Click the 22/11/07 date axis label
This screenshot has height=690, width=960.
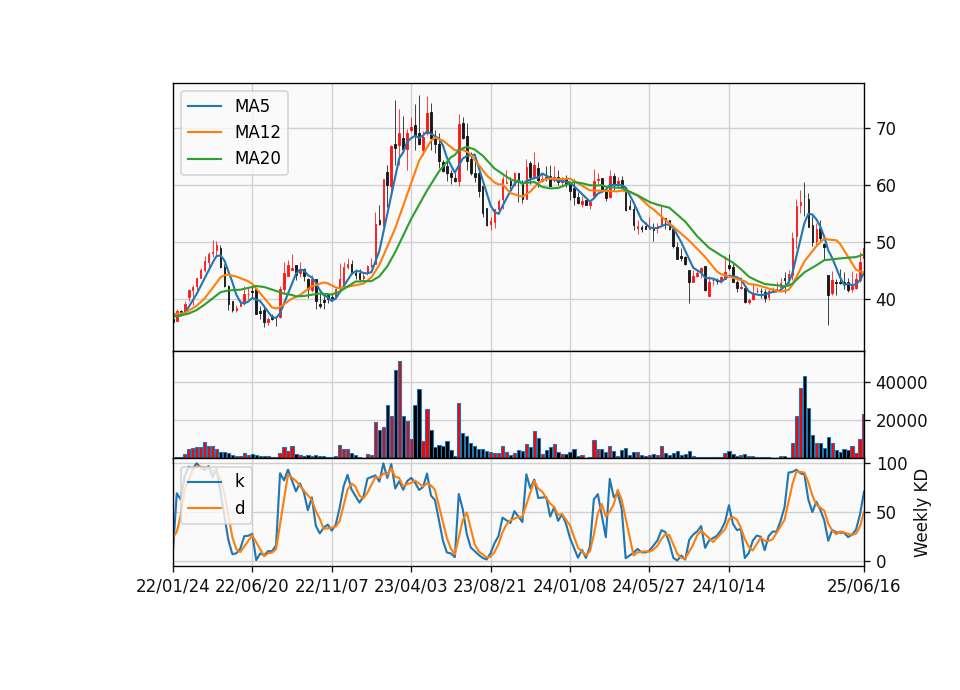[x=332, y=586]
